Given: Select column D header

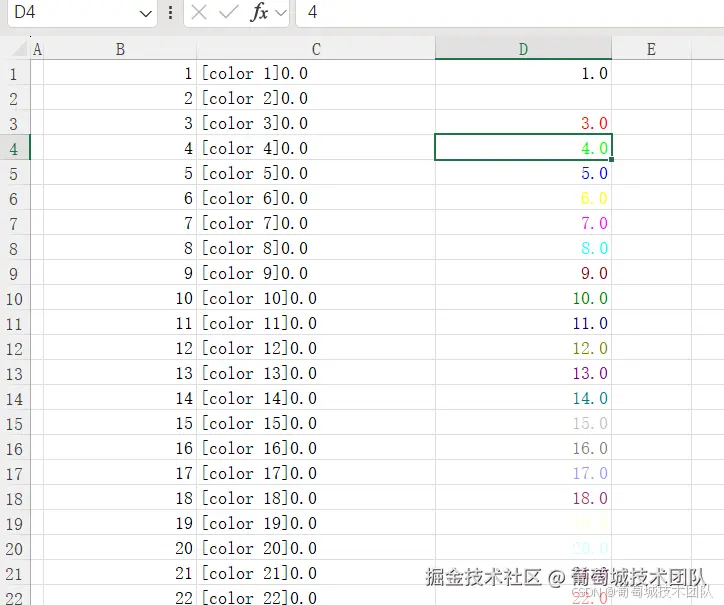Looking at the screenshot, I should coord(523,49).
